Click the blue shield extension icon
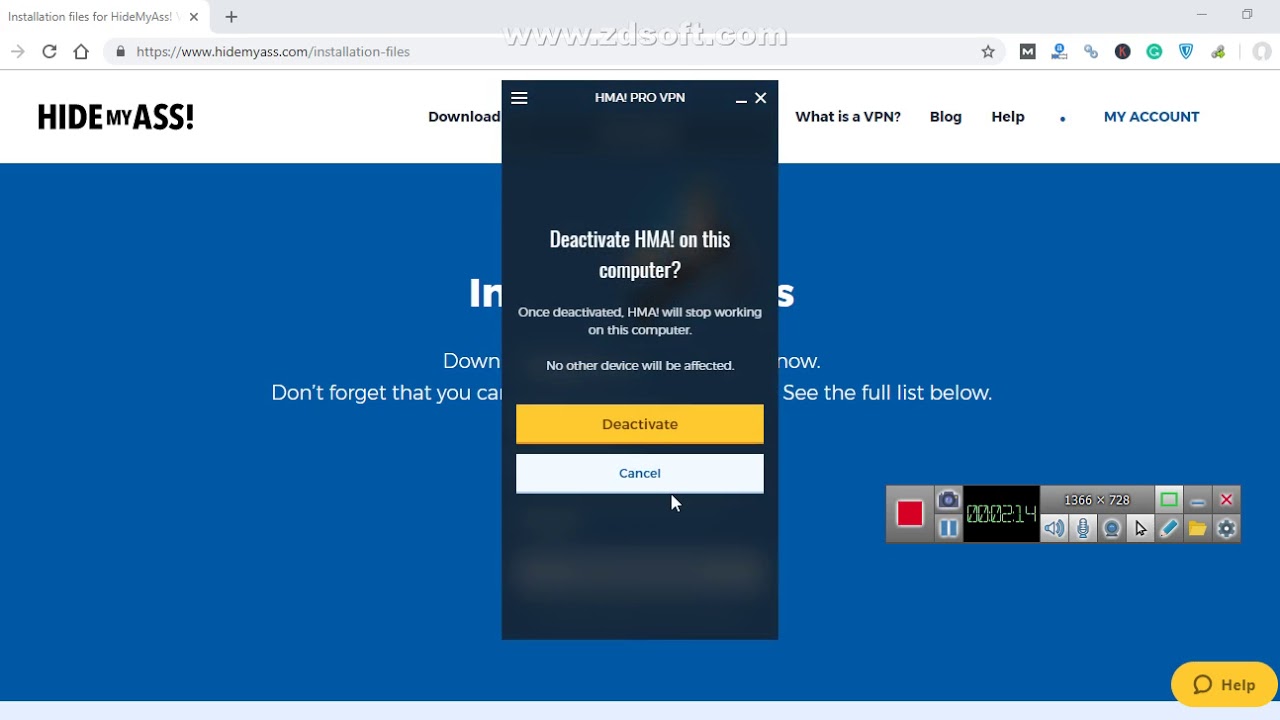 tap(1186, 52)
